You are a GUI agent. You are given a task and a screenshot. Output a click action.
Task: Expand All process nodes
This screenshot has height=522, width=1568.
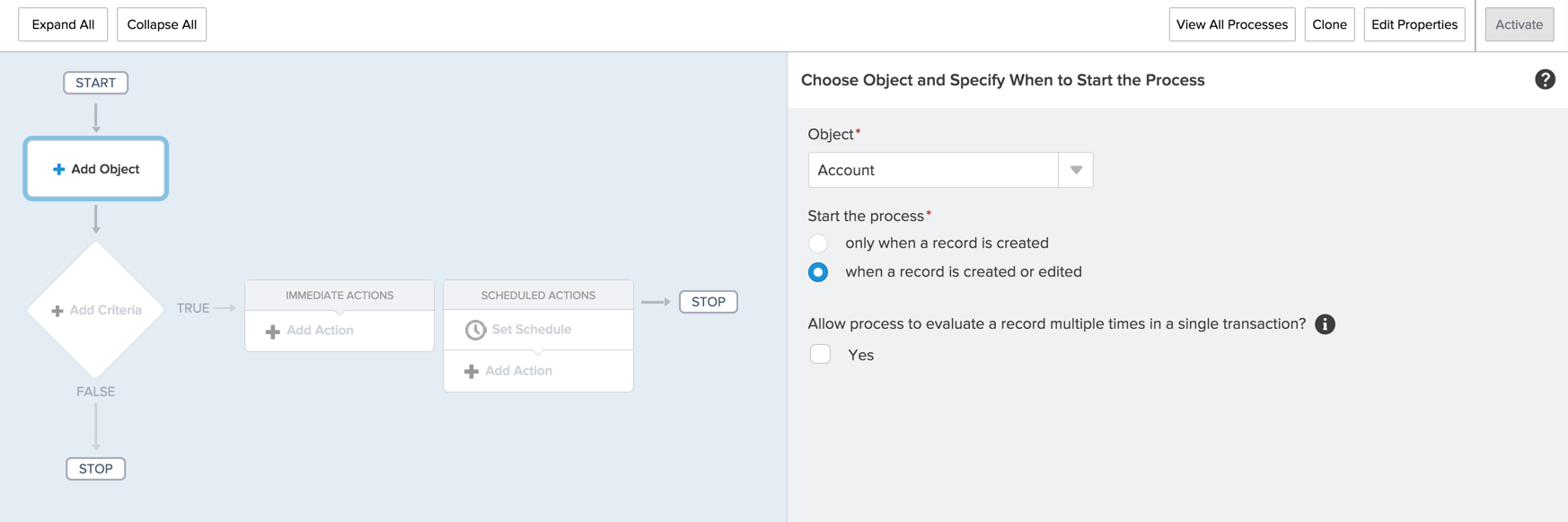click(x=63, y=24)
